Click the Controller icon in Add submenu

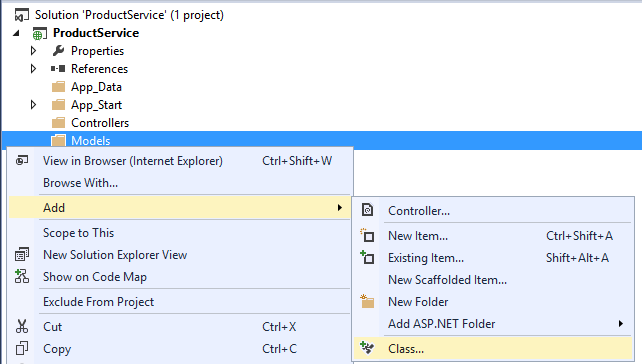pyautogui.click(x=367, y=210)
